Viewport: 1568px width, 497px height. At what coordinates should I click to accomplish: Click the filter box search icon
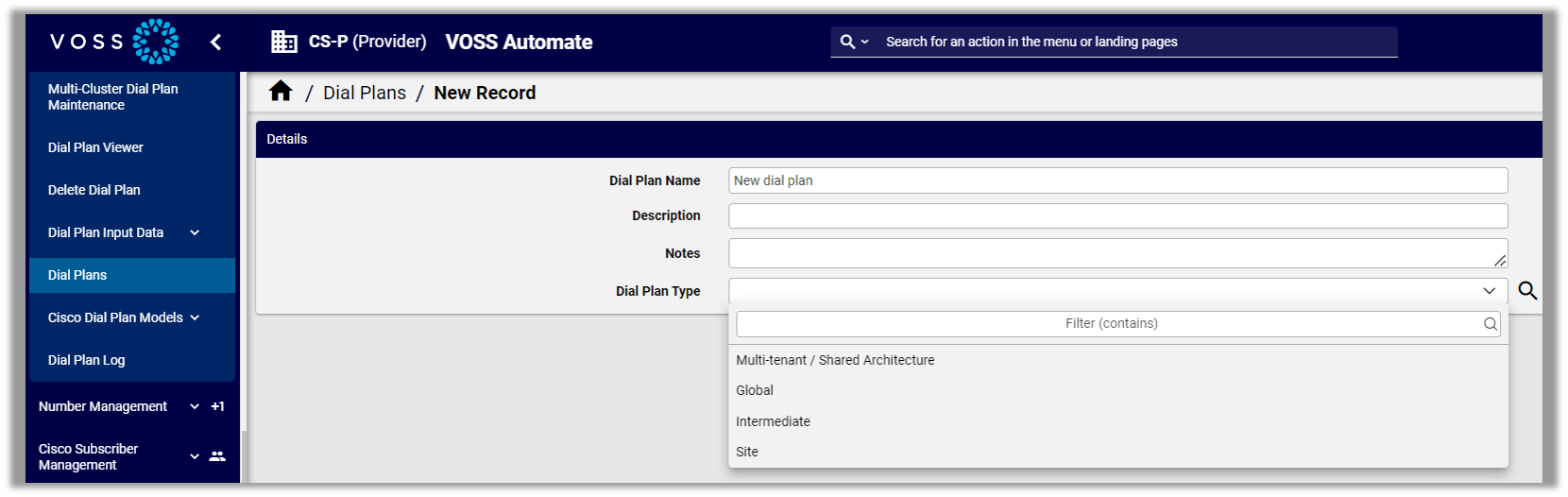tap(1490, 324)
